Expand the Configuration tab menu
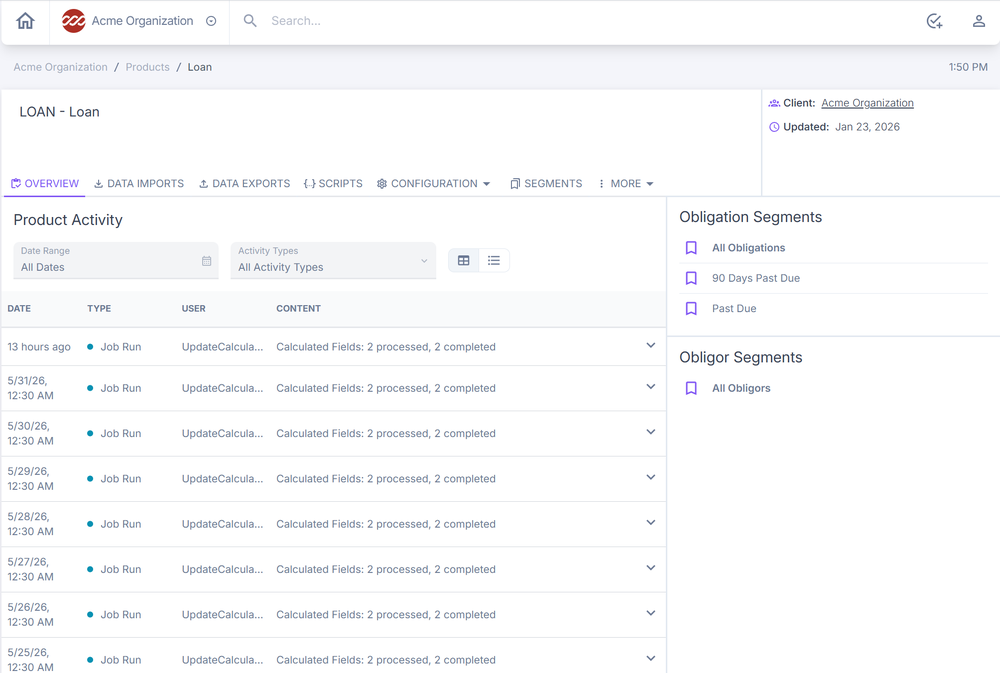1000x673 pixels. [x=434, y=184]
